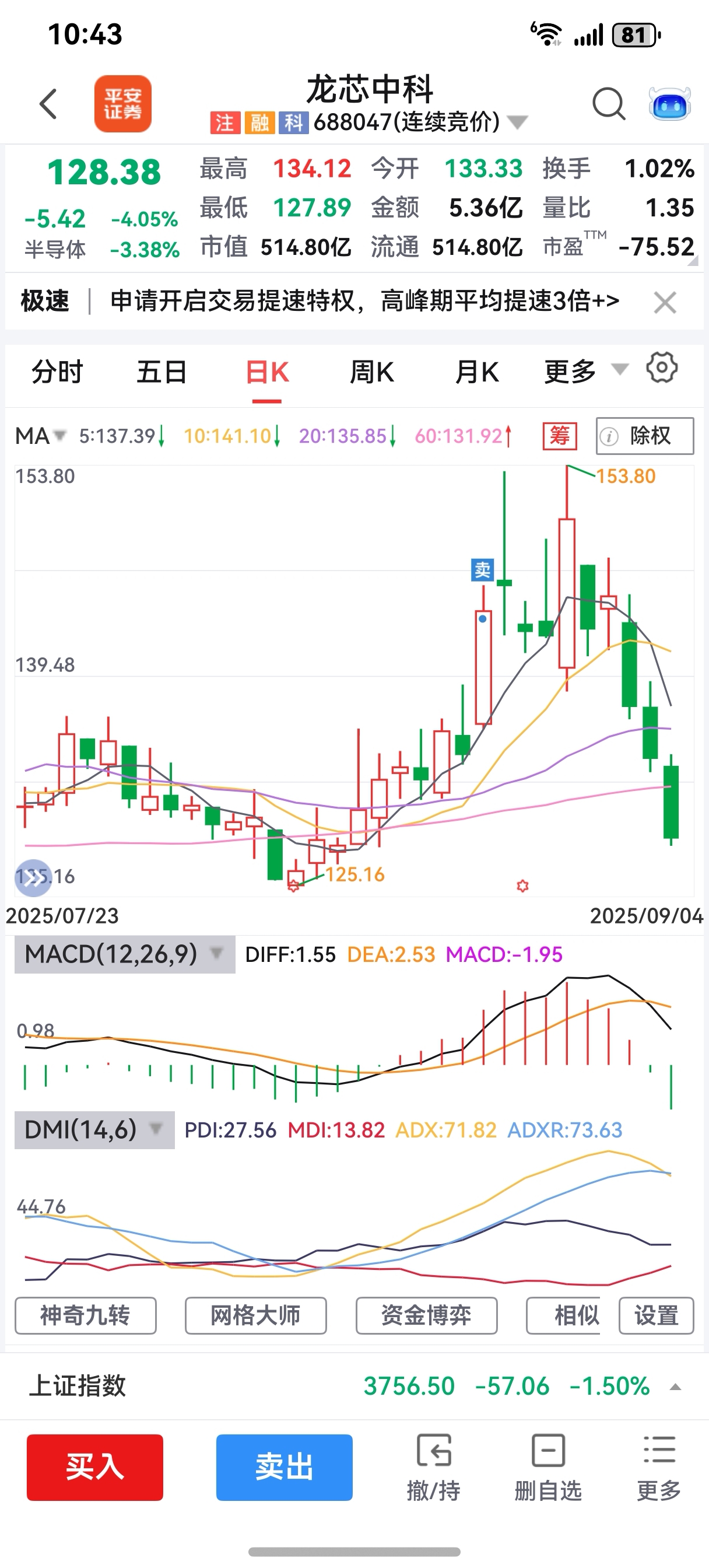Image resolution: width=709 pixels, height=1568 pixels.
Task: Tap the MA 20:135.85 value
Action: [x=348, y=436]
